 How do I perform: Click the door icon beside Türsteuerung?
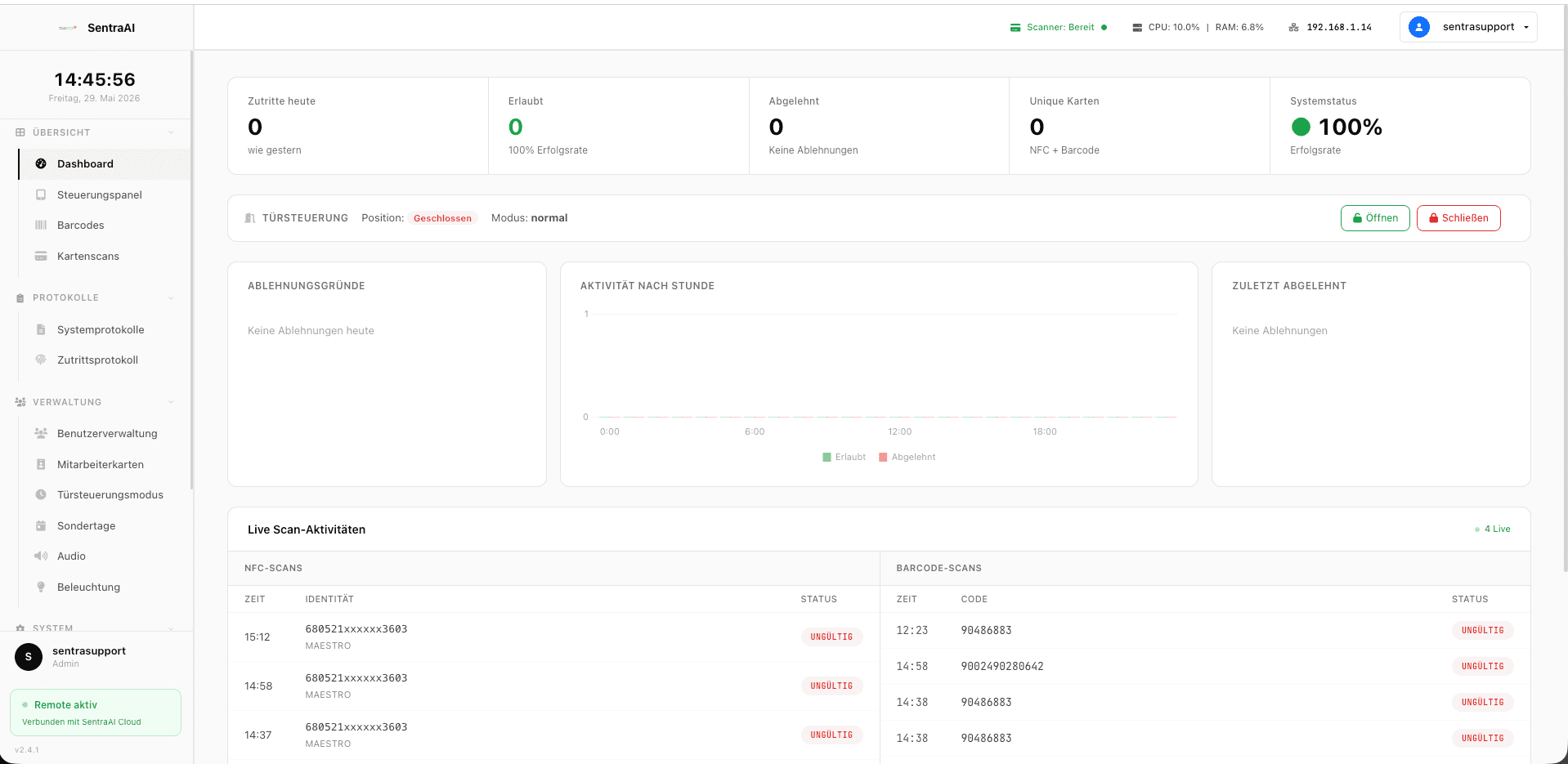[x=250, y=218]
